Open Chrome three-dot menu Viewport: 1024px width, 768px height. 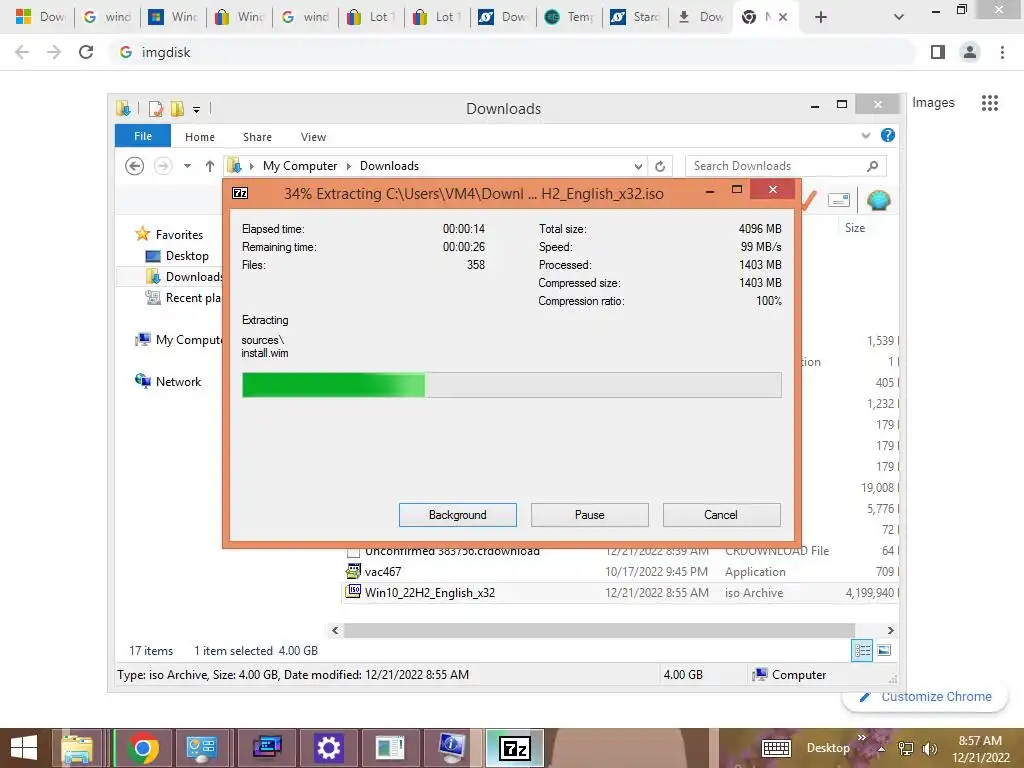pos(1002,52)
